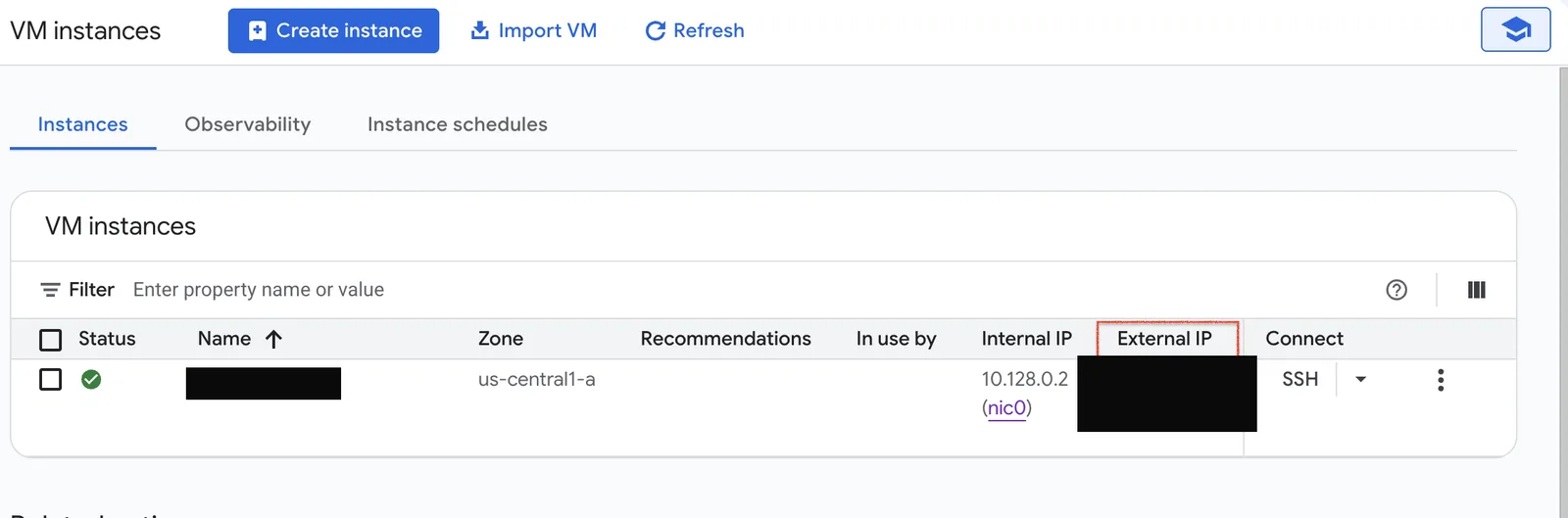Click the Import VM button
1568x518 pixels.
click(533, 30)
